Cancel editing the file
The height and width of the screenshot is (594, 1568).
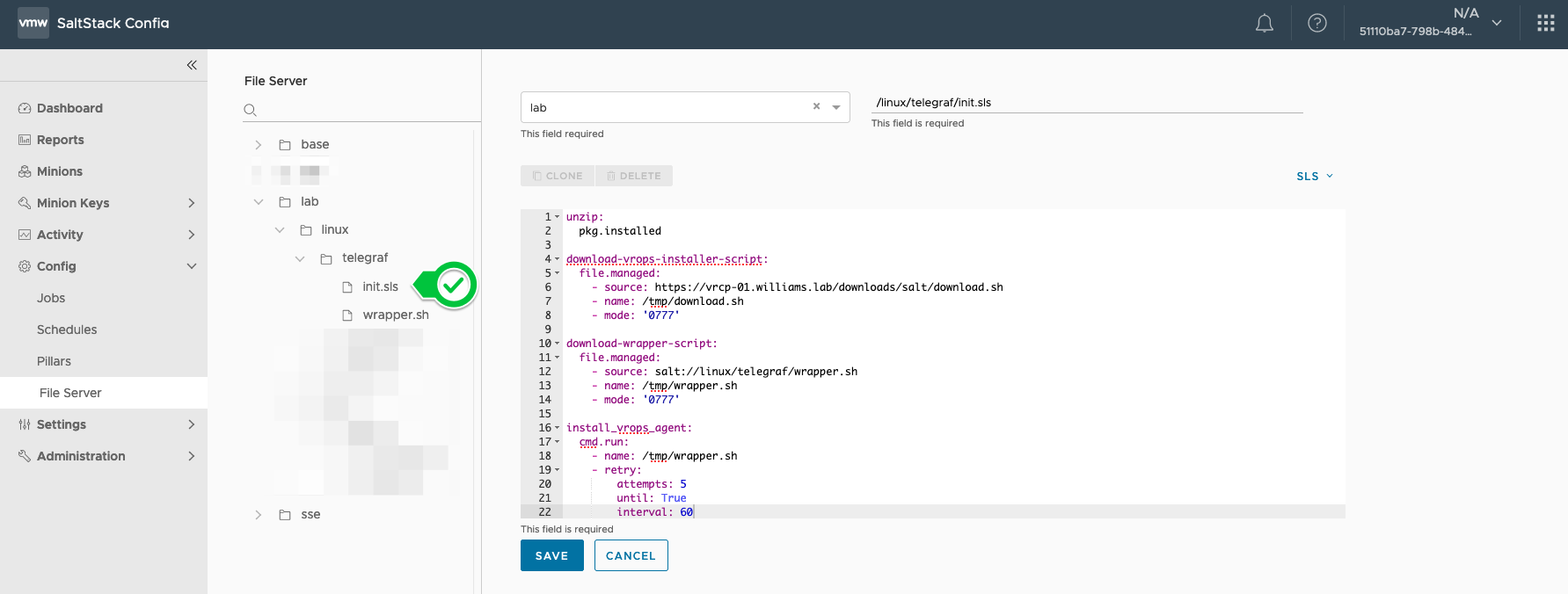[631, 555]
